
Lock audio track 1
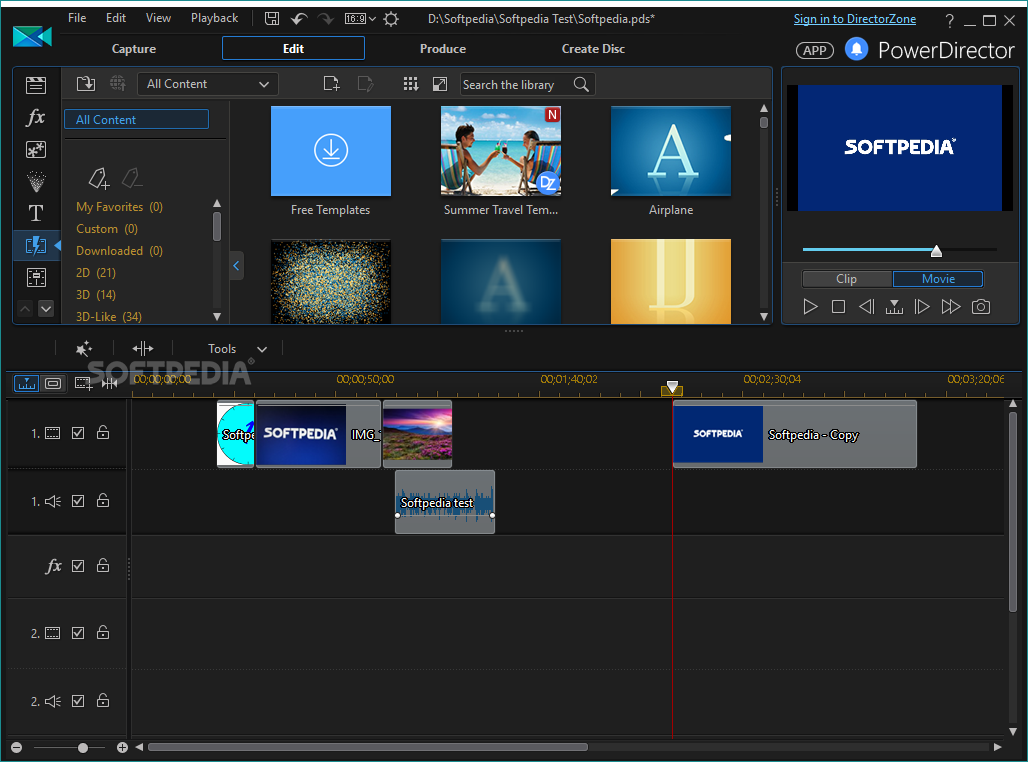point(103,500)
